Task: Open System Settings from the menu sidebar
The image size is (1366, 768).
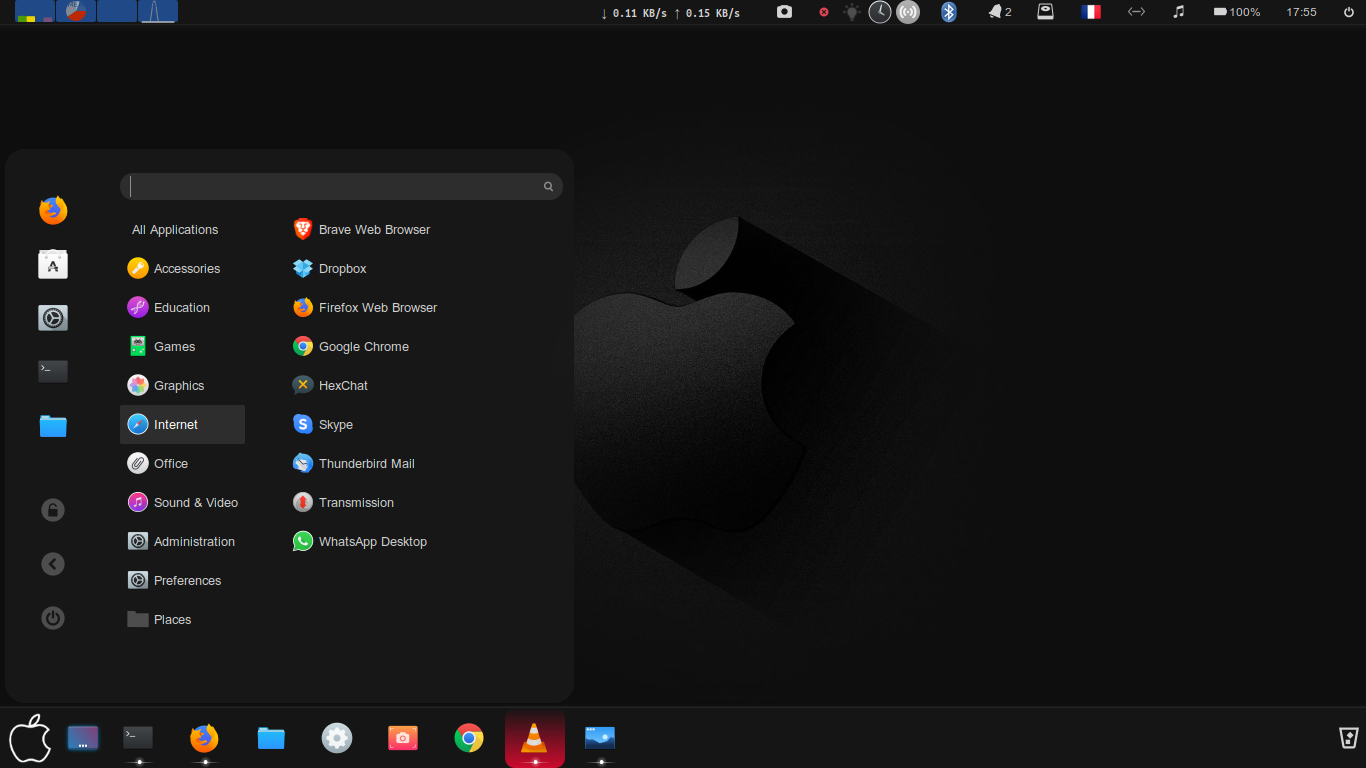Action: (x=53, y=318)
